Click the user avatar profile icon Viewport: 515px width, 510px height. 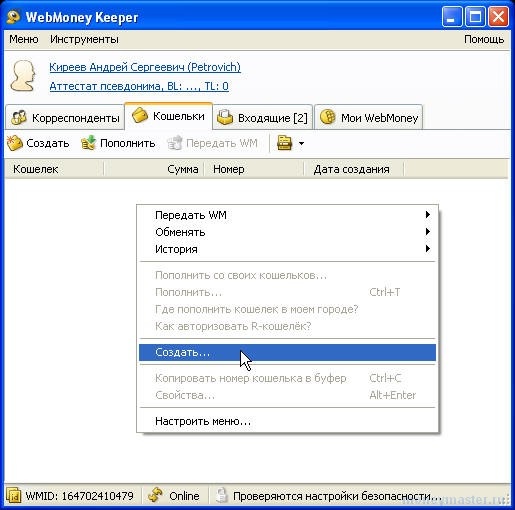(x=23, y=76)
